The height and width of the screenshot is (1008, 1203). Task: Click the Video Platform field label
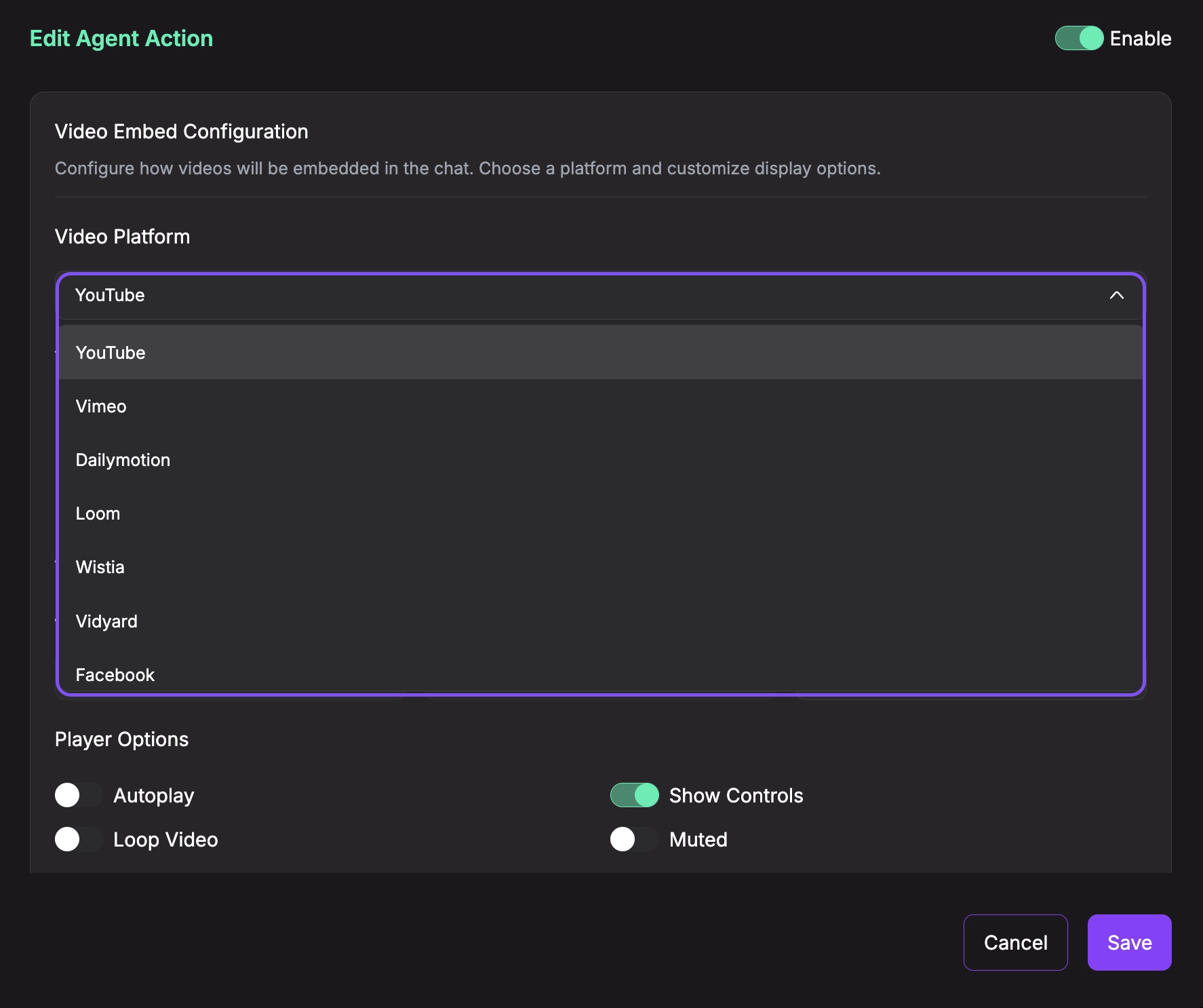tap(123, 236)
